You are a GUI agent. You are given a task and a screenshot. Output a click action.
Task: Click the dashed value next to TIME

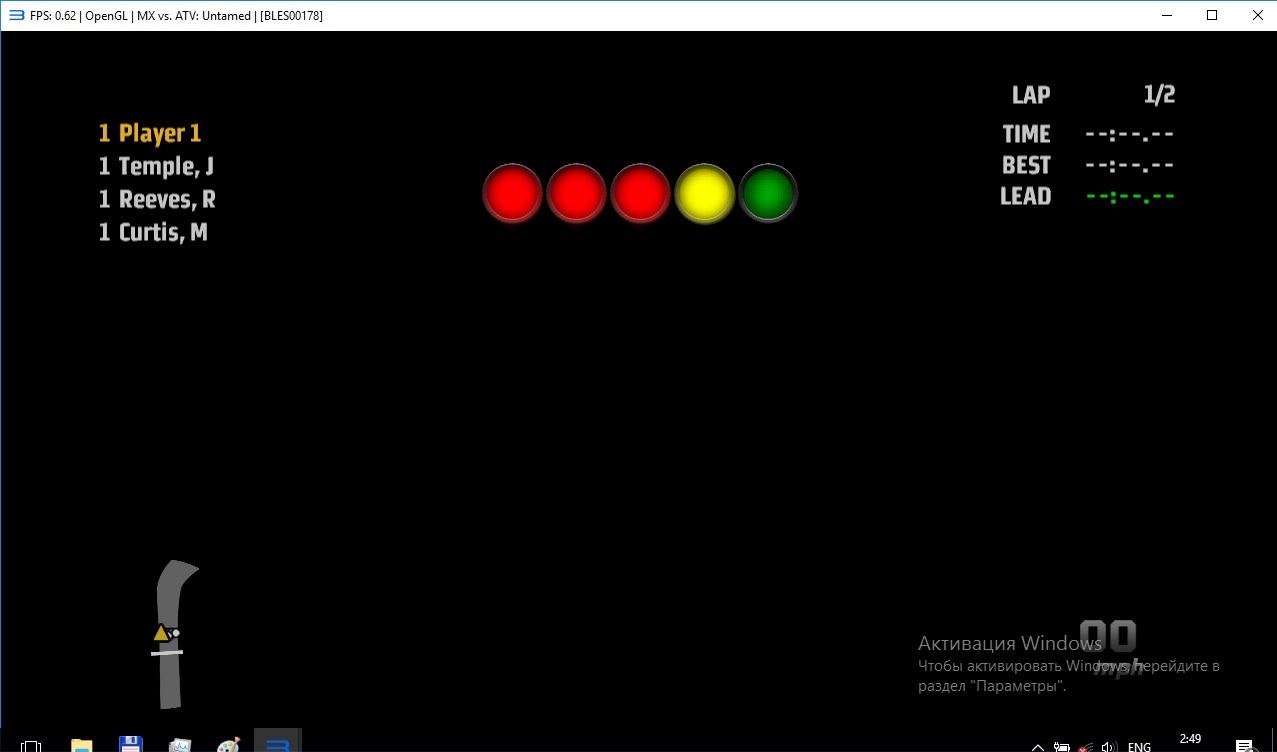pos(1130,134)
